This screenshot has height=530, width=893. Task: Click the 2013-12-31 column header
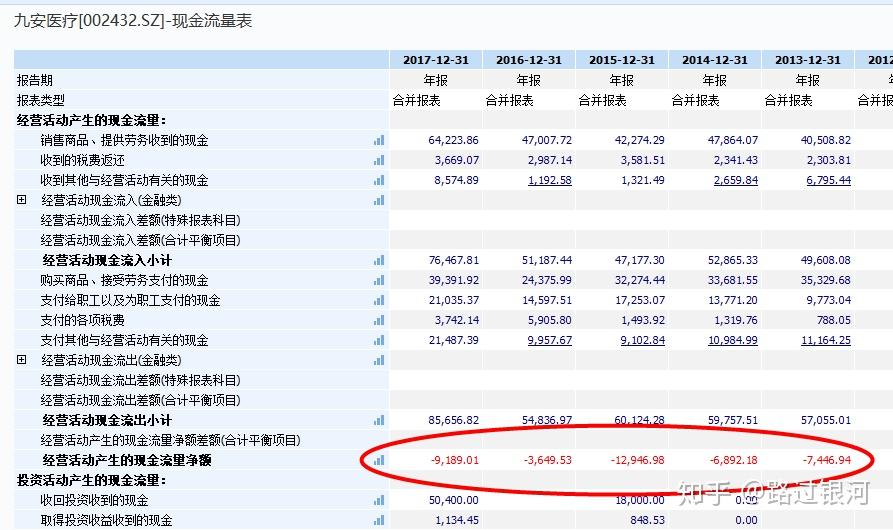click(x=808, y=60)
